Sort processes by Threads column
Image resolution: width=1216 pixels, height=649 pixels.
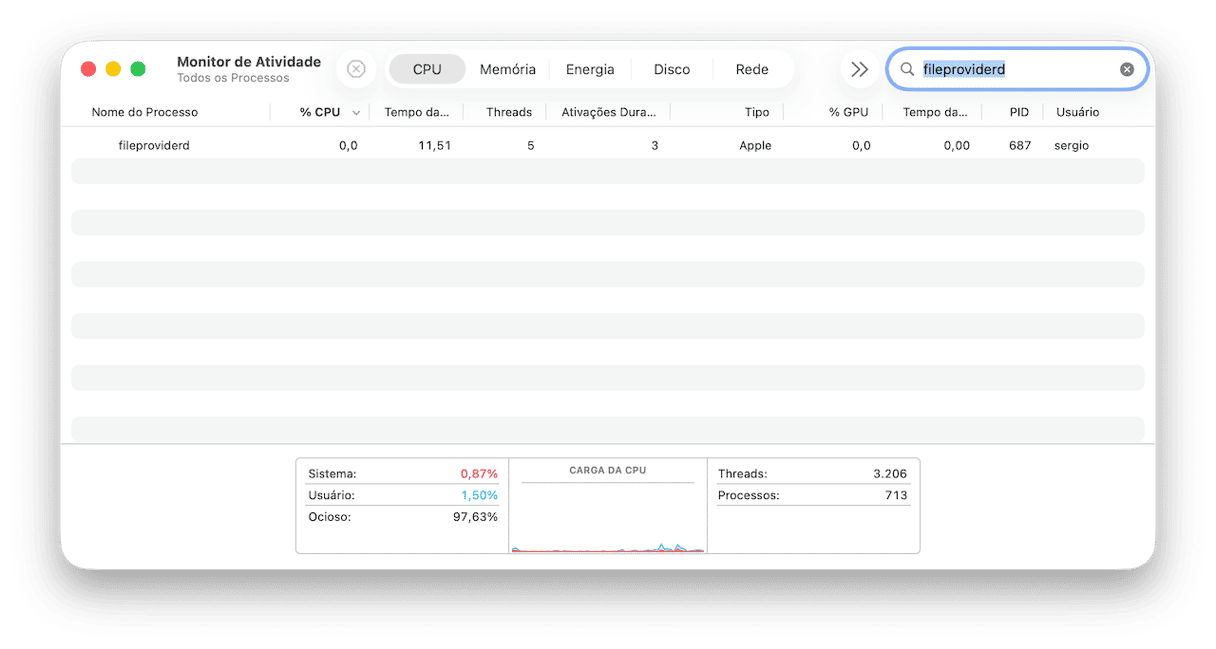[509, 112]
